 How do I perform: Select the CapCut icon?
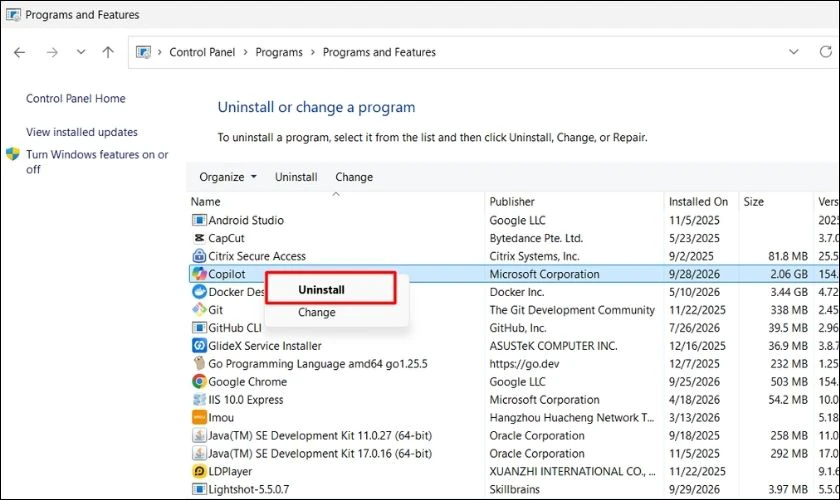tap(199, 238)
